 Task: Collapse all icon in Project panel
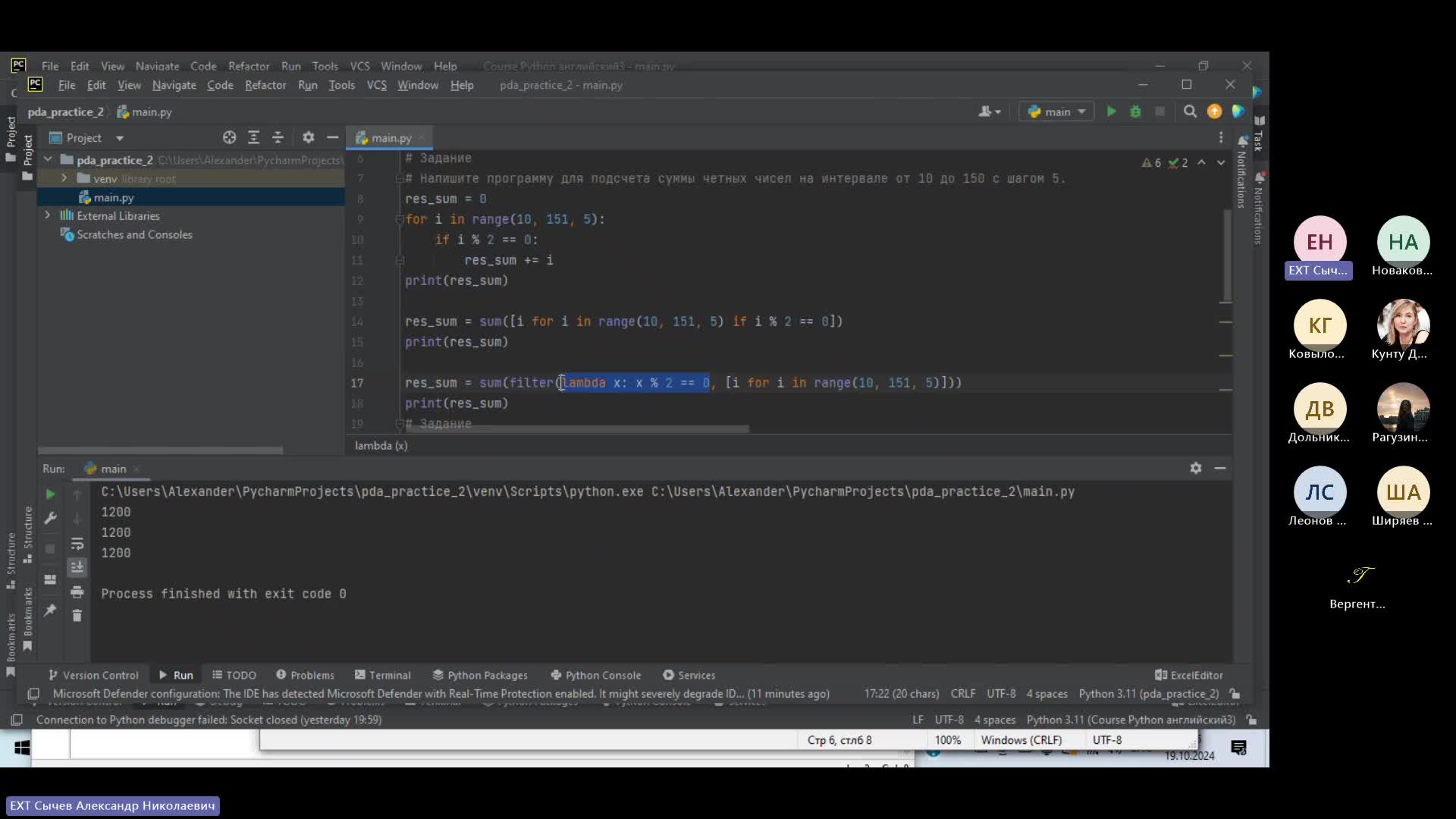pos(278,137)
